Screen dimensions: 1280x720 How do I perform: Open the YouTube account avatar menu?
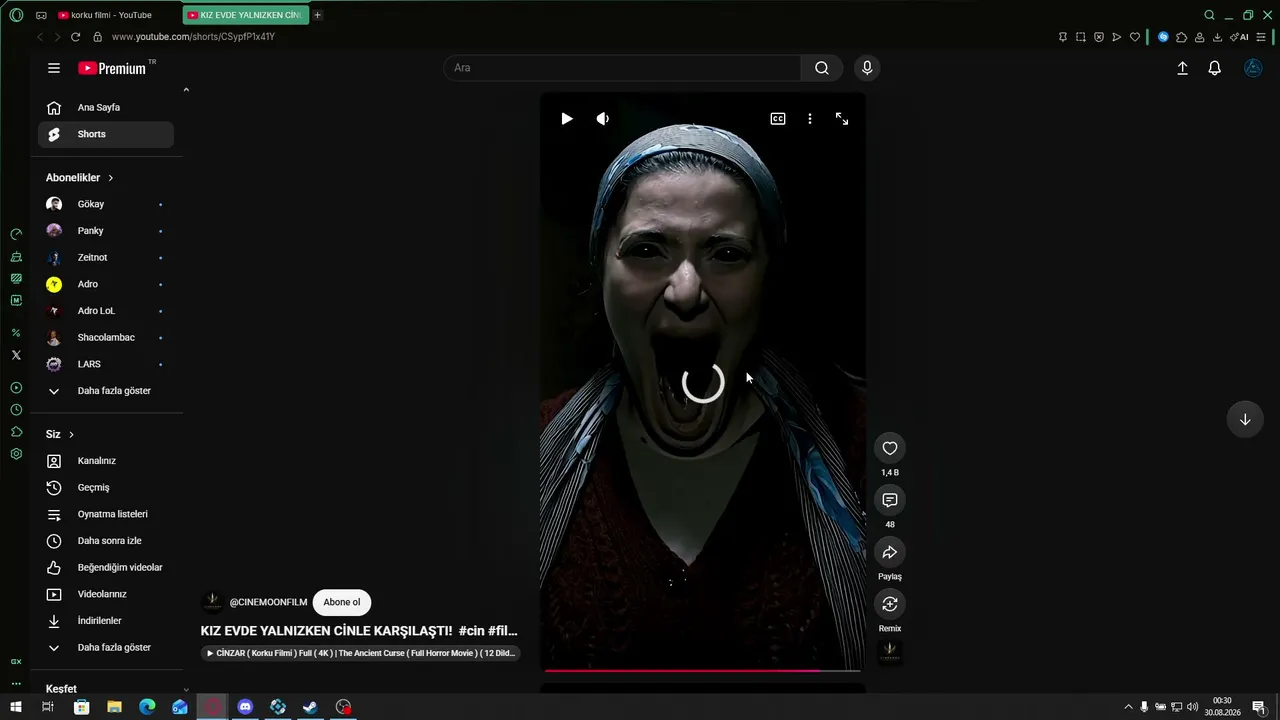click(x=1253, y=68)
